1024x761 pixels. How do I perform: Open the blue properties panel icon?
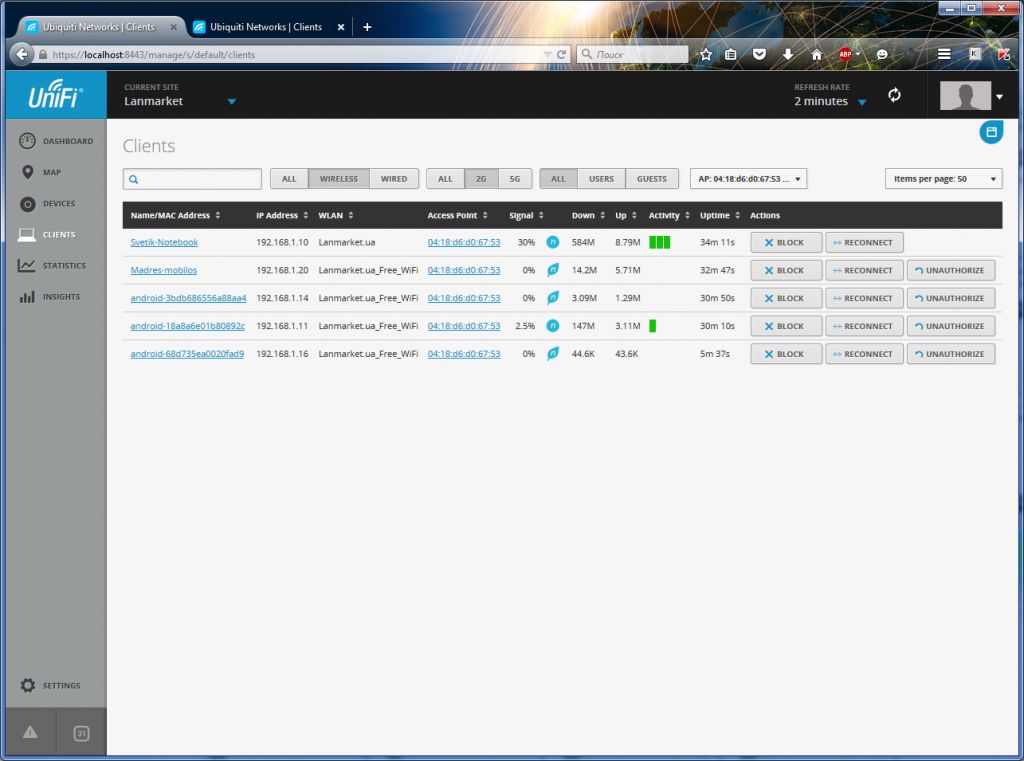coord(991,132)
